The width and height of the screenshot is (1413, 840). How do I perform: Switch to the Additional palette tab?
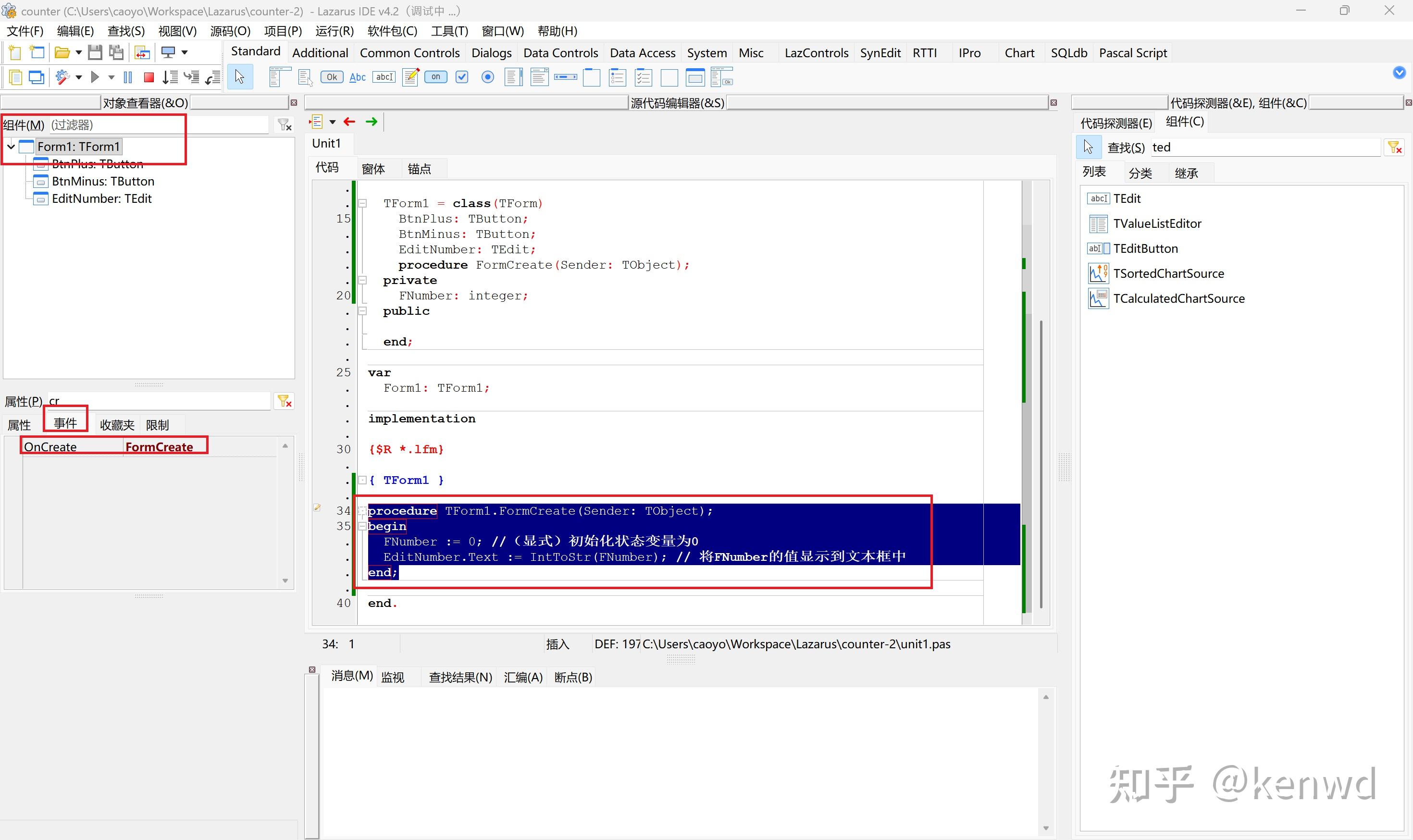[x=320, y=53]
